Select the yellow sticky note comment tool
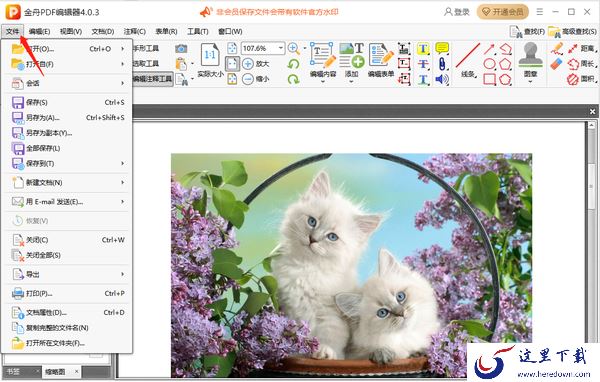Image resolution: width=600 pixels, height=382 pixels. click(x=442, y=48)
